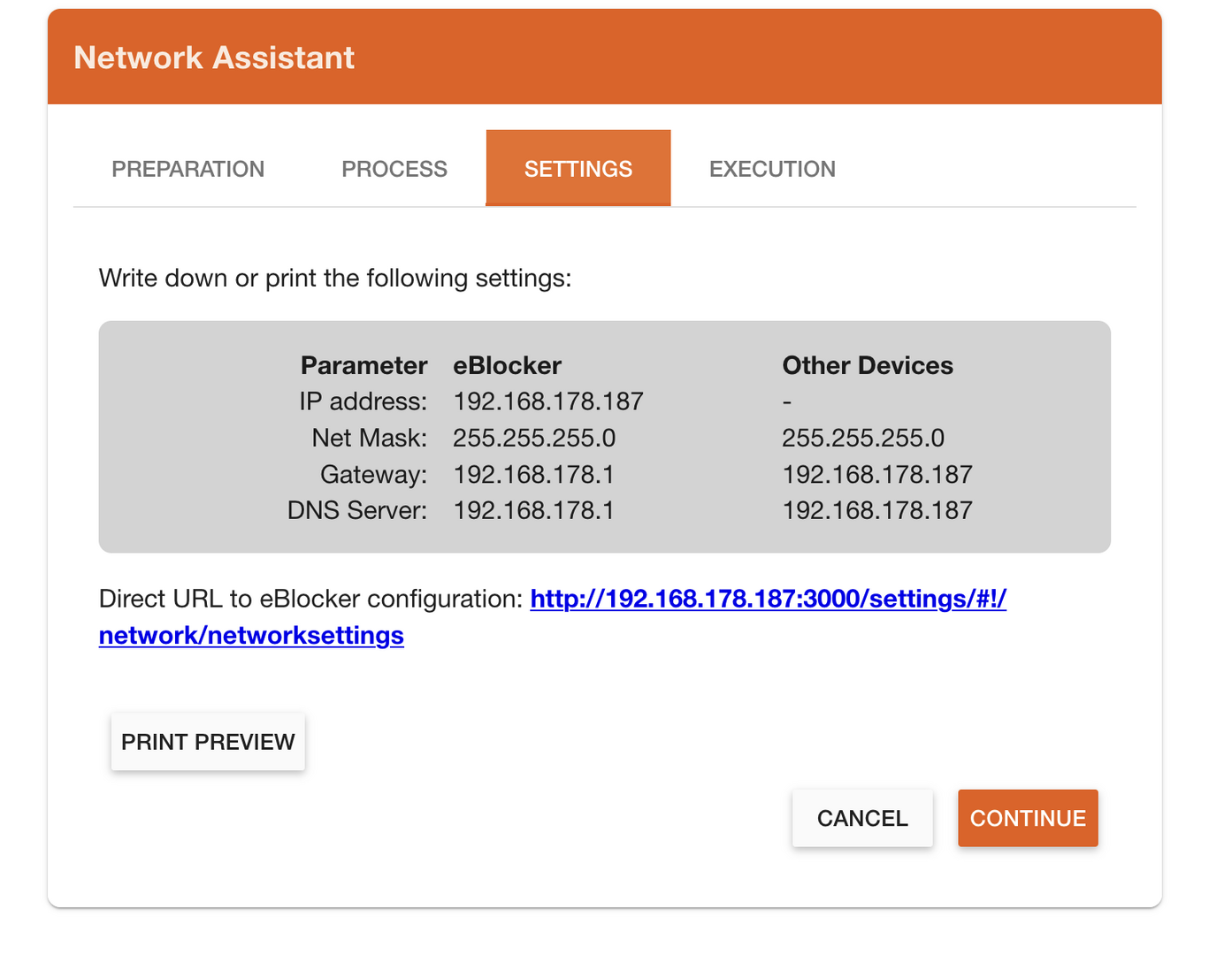The image size is (1232, 955).
Task: Click the Other Devices Net Mask value
Action: [862, 438]
